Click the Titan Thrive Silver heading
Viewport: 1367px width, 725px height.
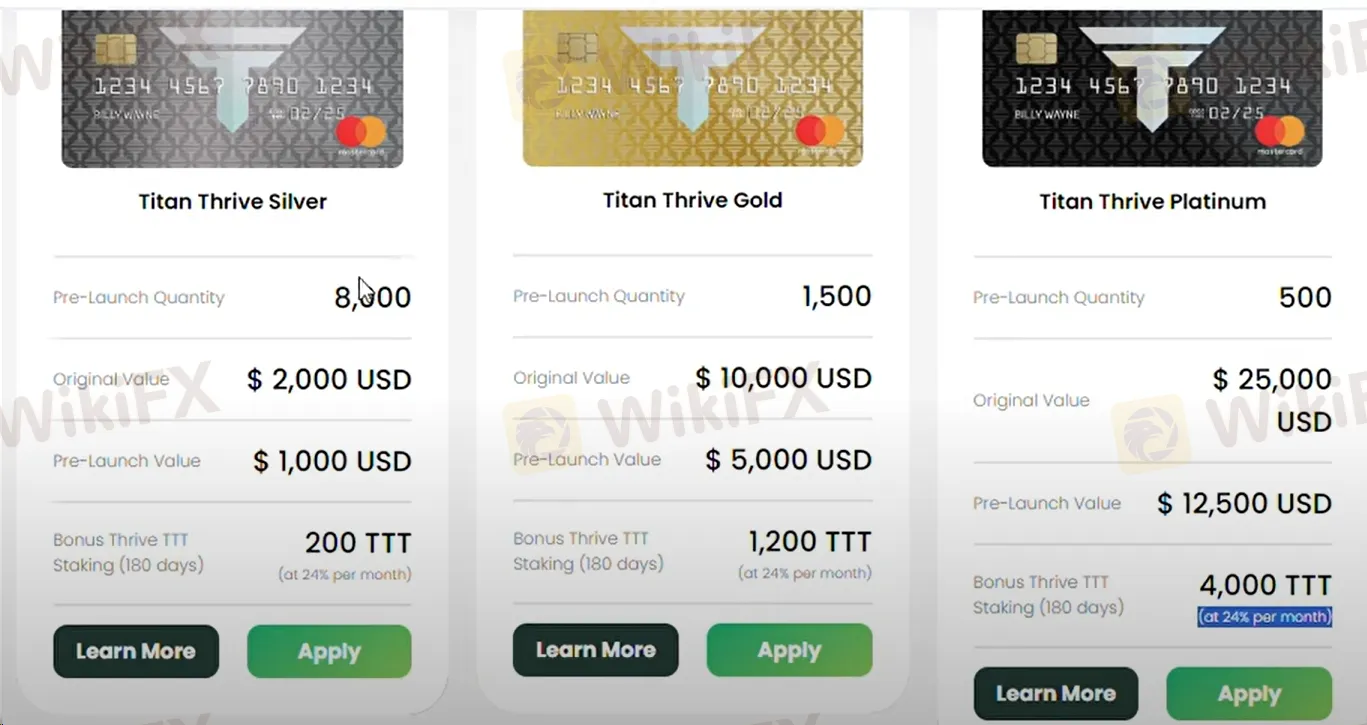click(232, 201)
